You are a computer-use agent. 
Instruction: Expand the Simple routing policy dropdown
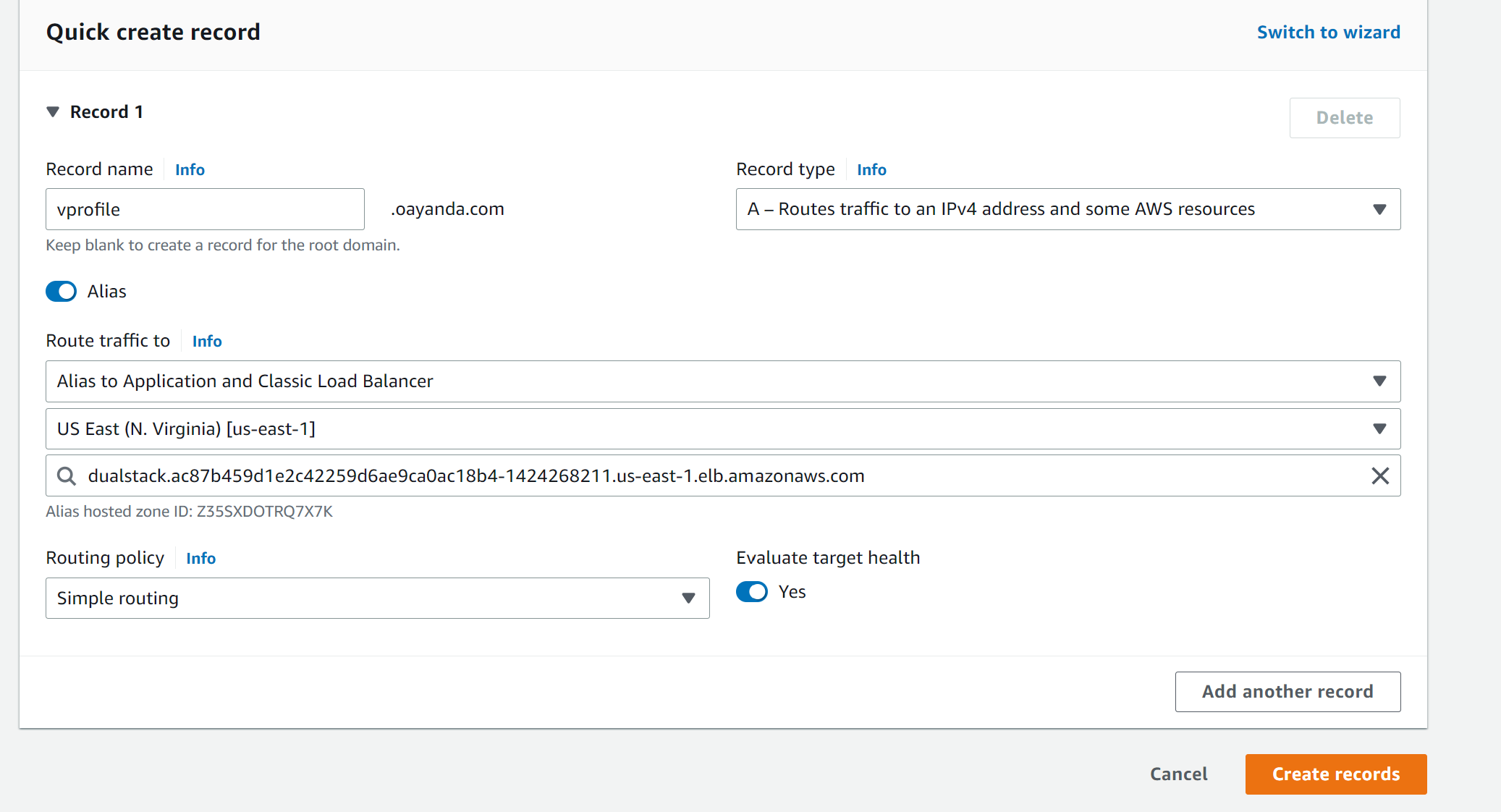377,599
